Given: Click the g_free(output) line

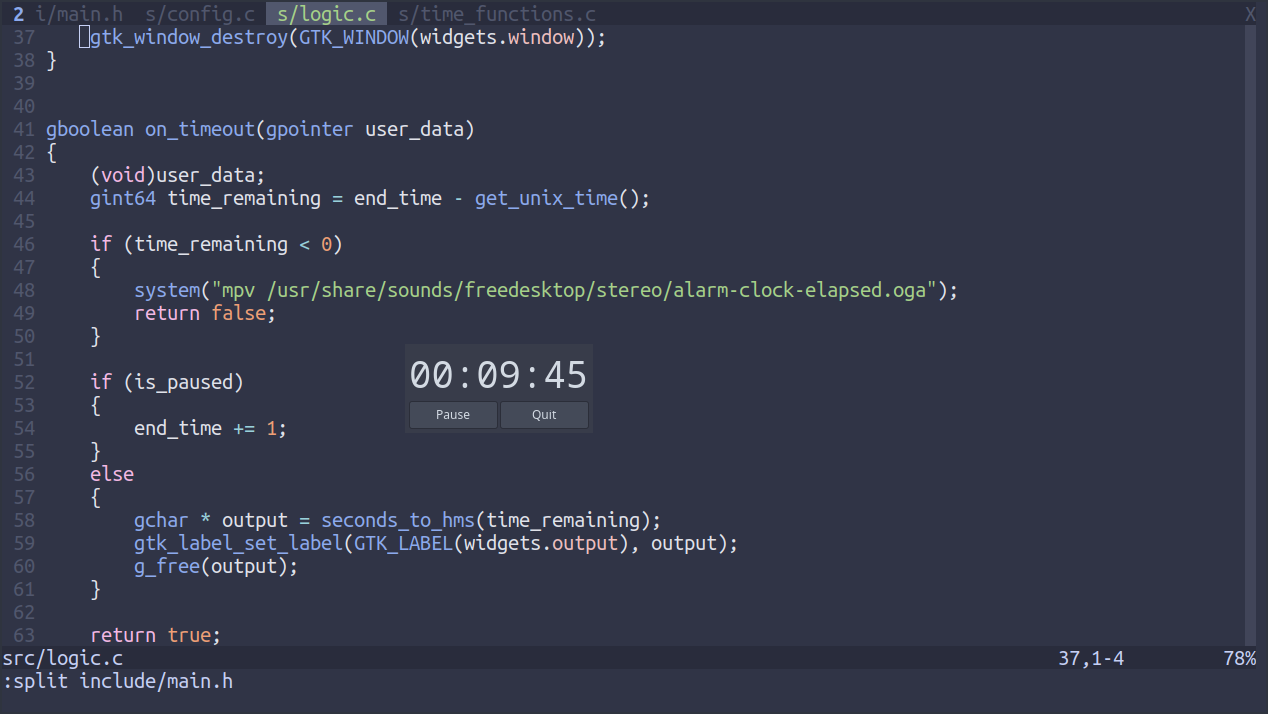Looking at the screenshot, I should tap(216, 566).
